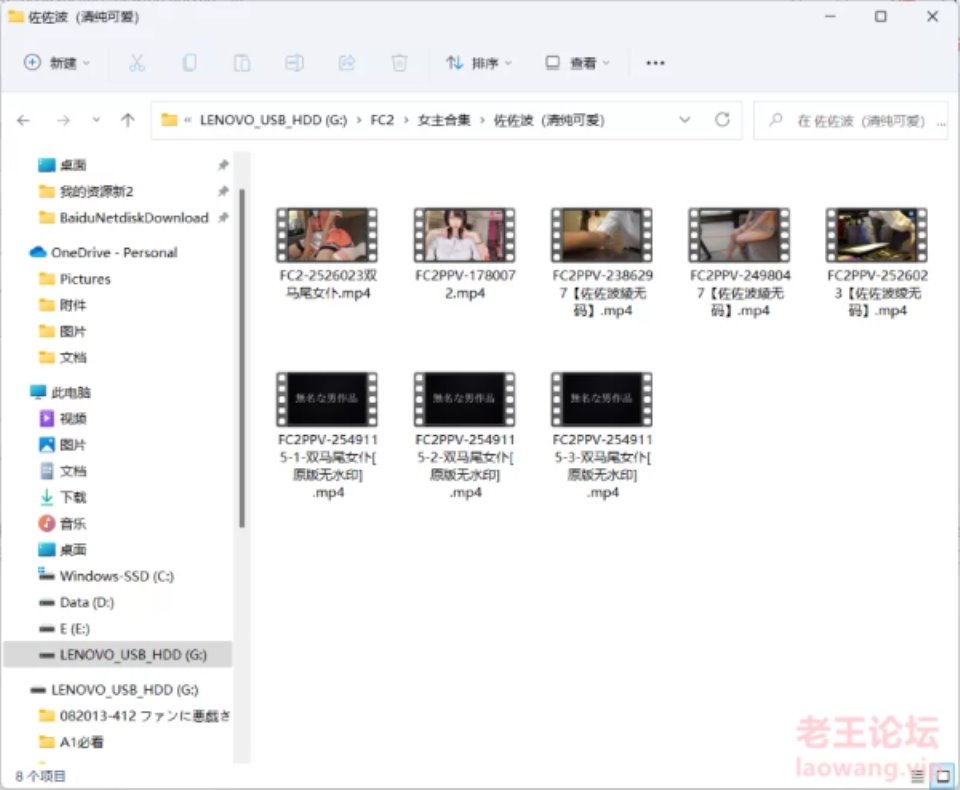Select file FC2PPV-2498047 video

(740, 263)
